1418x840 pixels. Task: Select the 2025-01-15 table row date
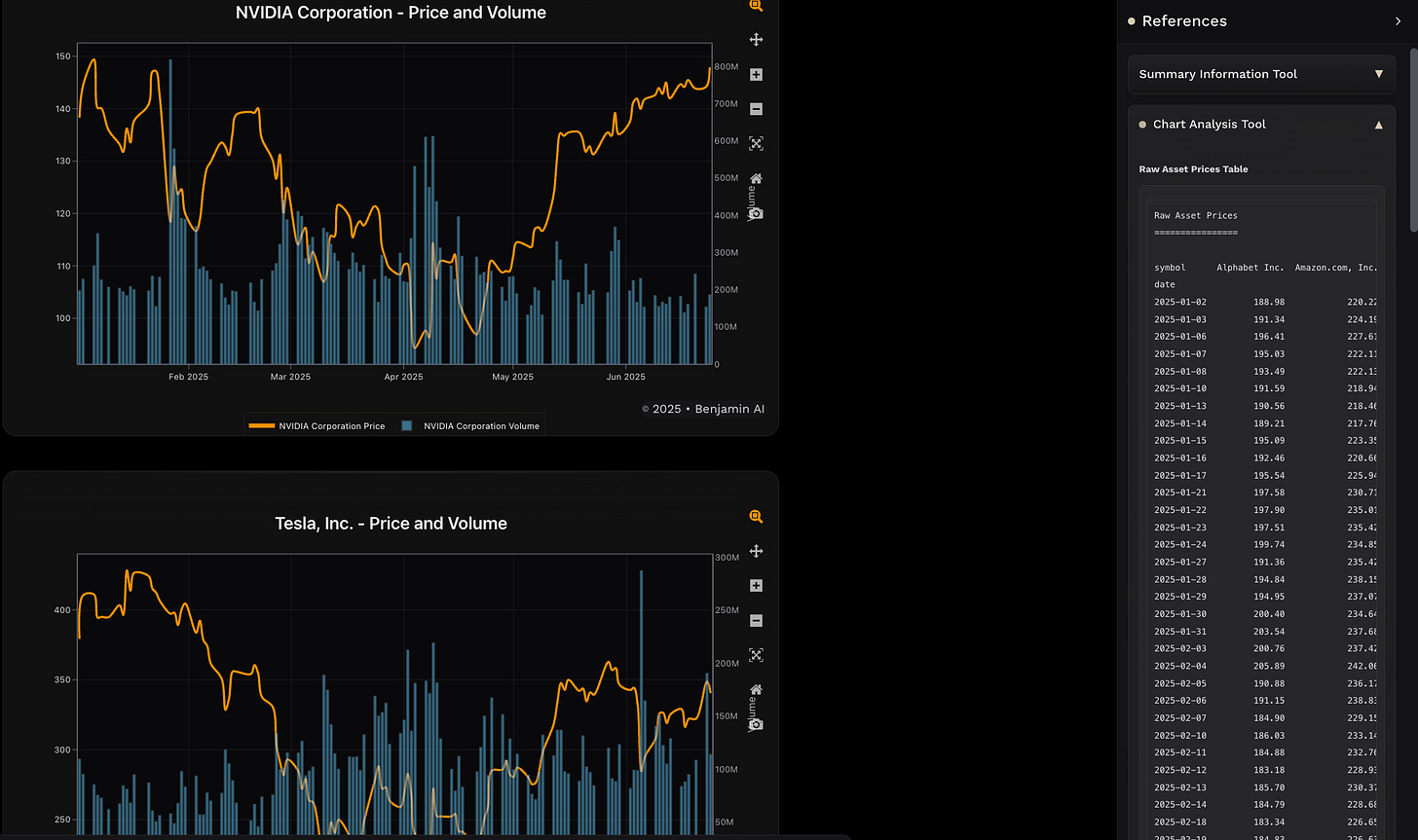coord(1180,441)
